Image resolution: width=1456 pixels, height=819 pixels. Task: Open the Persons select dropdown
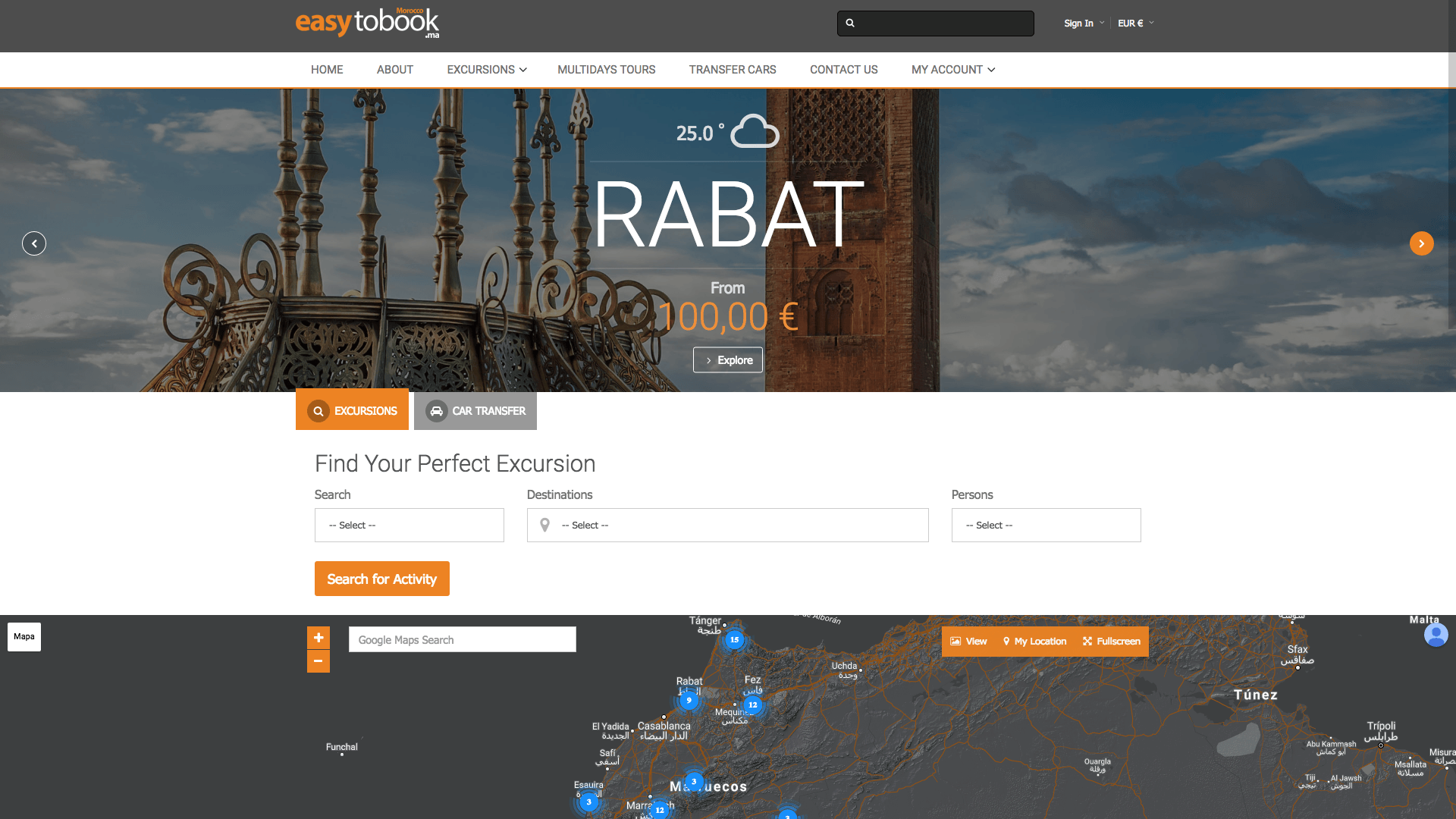(x=1046, y=525)
